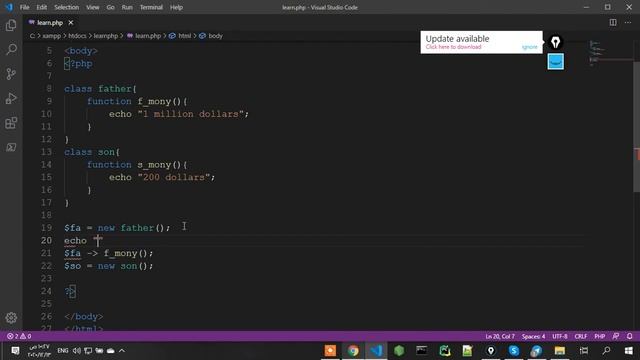640x360 pixels.
Task: Click notifications bell in status bar
Action: (629, 336)
